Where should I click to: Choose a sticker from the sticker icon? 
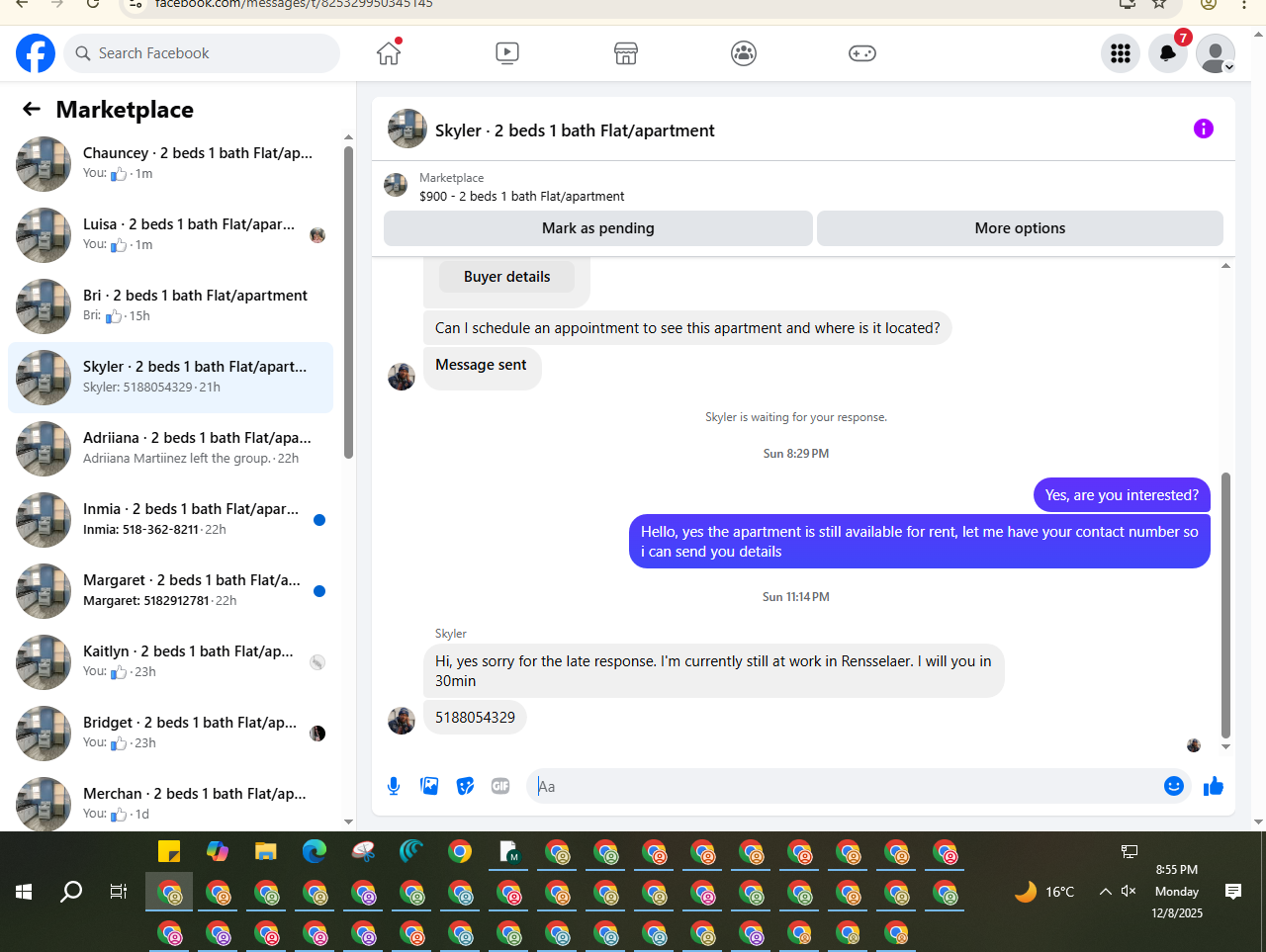pyautogui.click(x=465, y=786)
